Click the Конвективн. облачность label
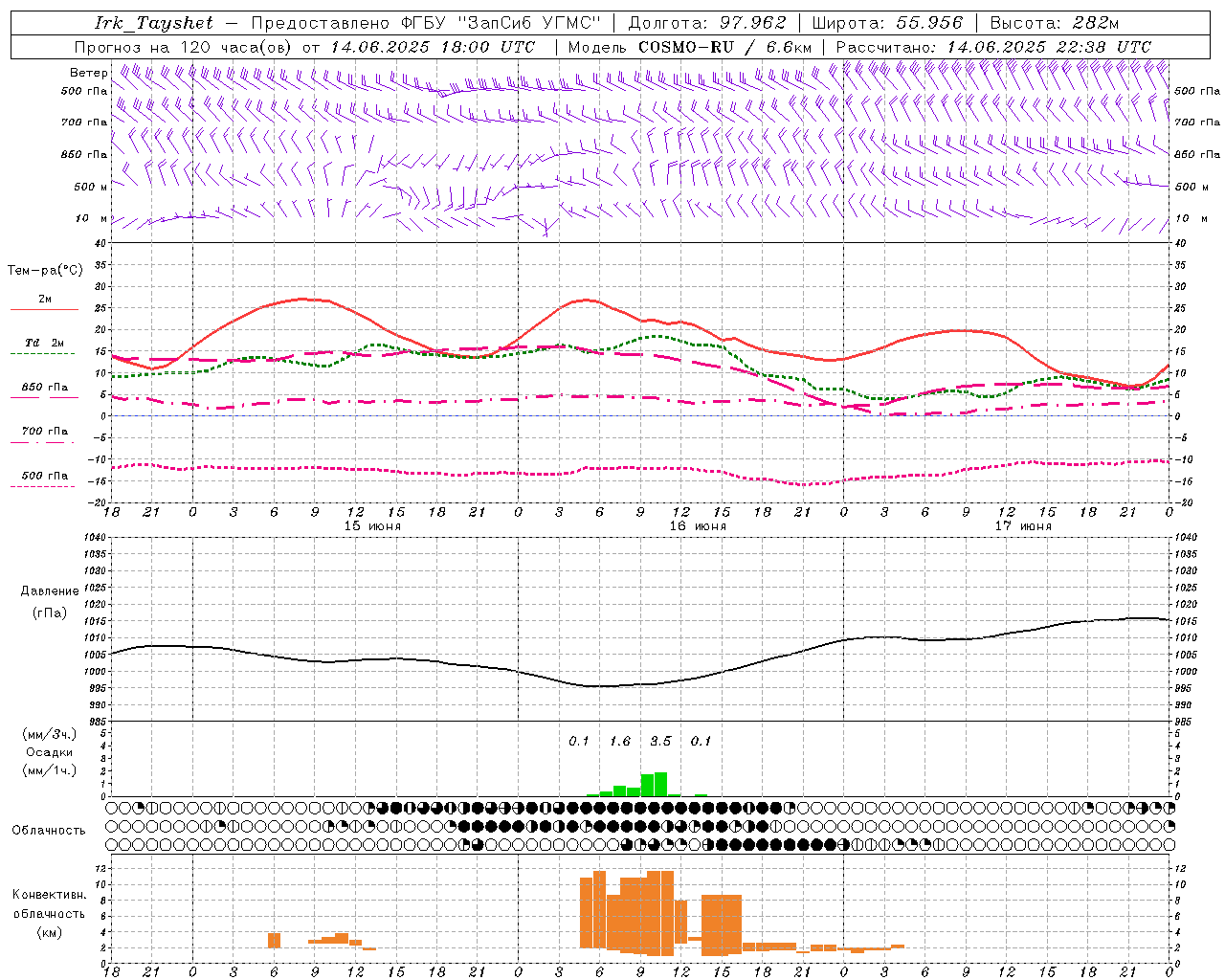 click(x=49, y=904)
